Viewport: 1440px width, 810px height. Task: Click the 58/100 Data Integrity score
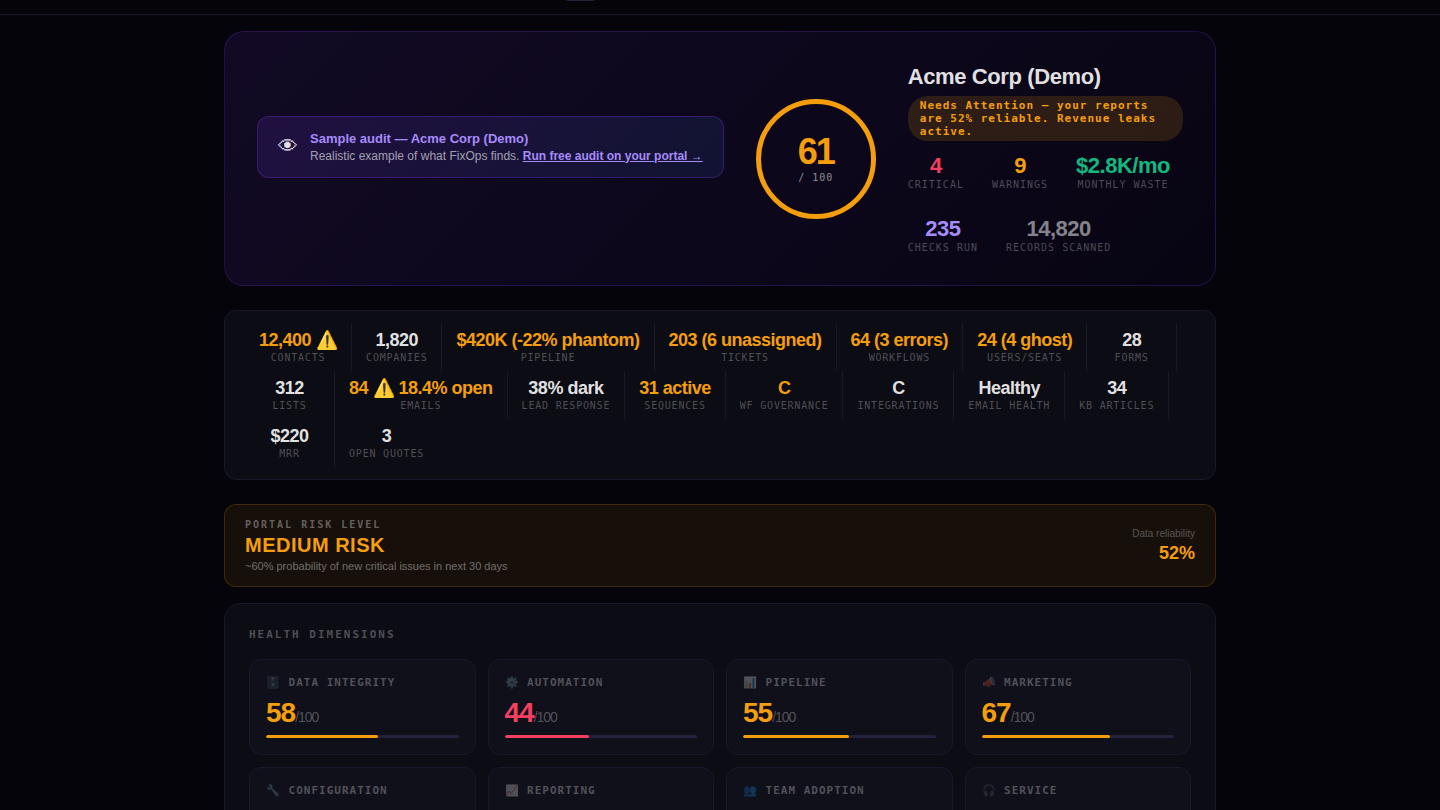tap(292, 713)
